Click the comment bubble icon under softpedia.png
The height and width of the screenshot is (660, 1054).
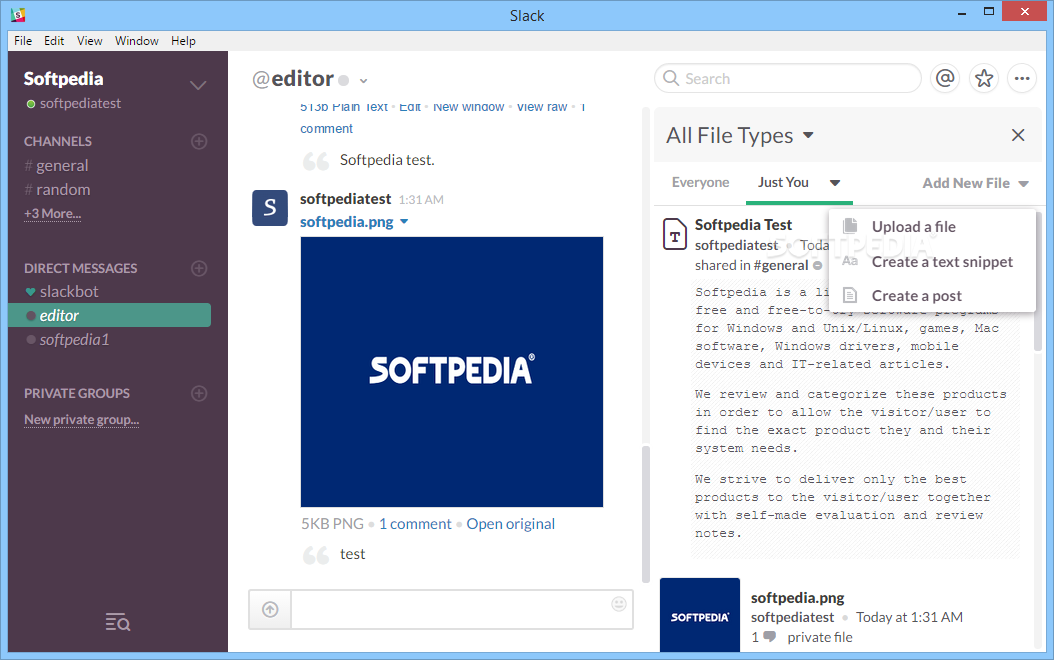click(770, 636)
